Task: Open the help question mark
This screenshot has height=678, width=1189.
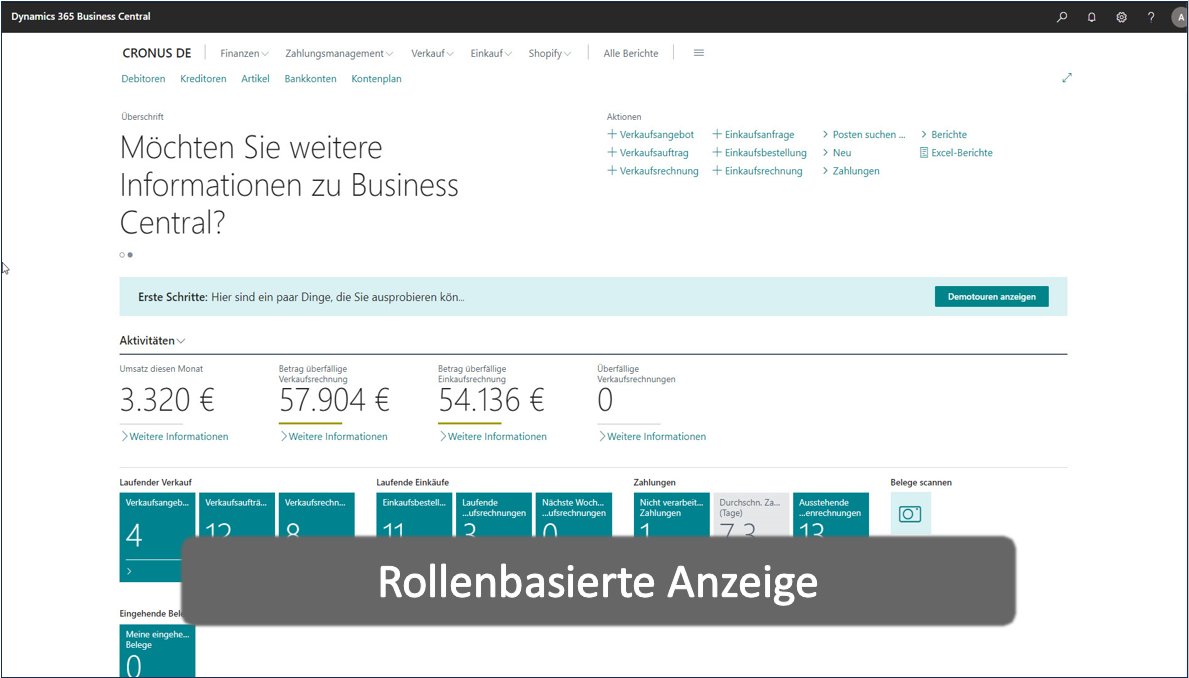Action: 1151,17
